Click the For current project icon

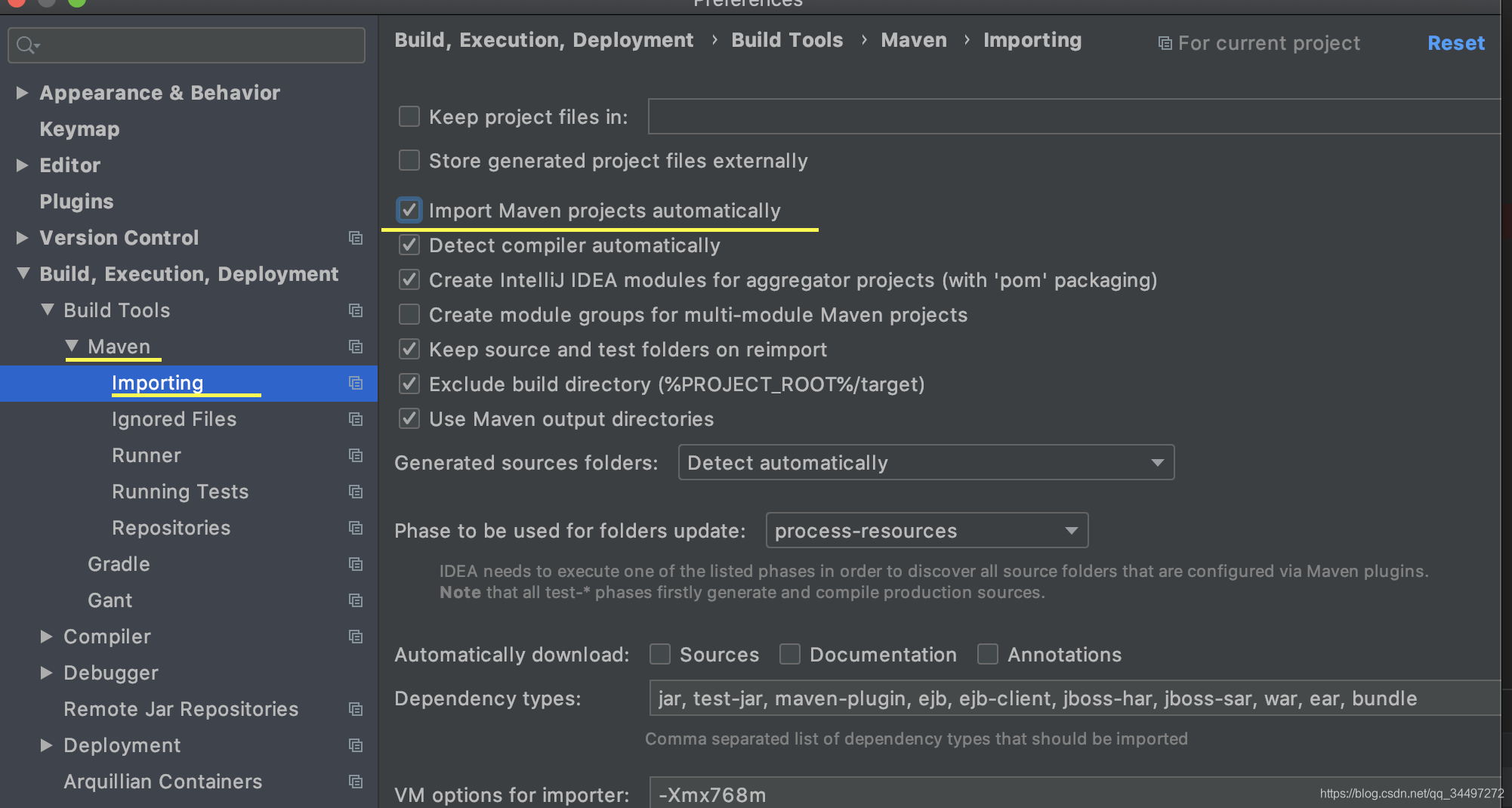click(1165, 44)
